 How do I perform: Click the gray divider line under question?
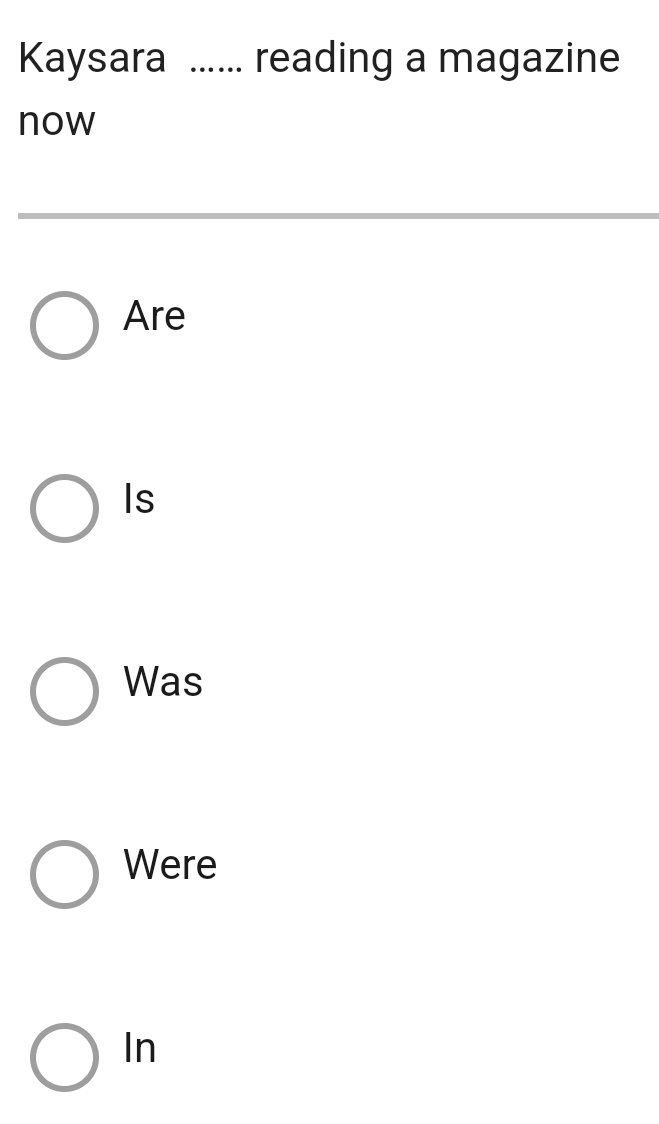338,216
